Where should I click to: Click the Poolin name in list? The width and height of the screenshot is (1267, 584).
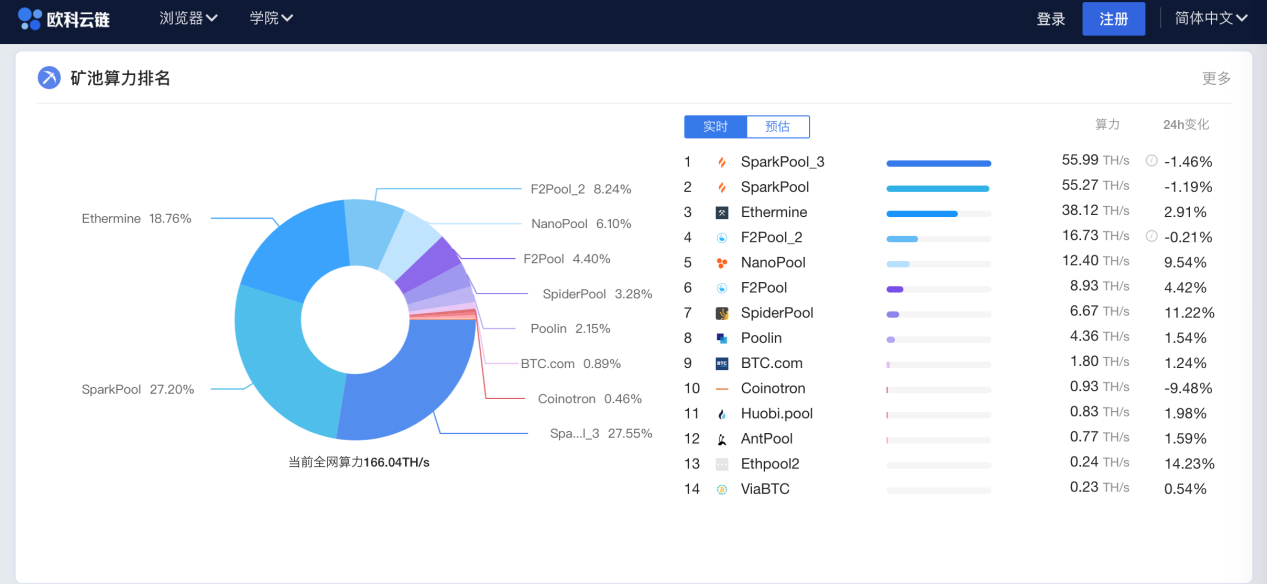pyautogui.click(x=762, y=338)
